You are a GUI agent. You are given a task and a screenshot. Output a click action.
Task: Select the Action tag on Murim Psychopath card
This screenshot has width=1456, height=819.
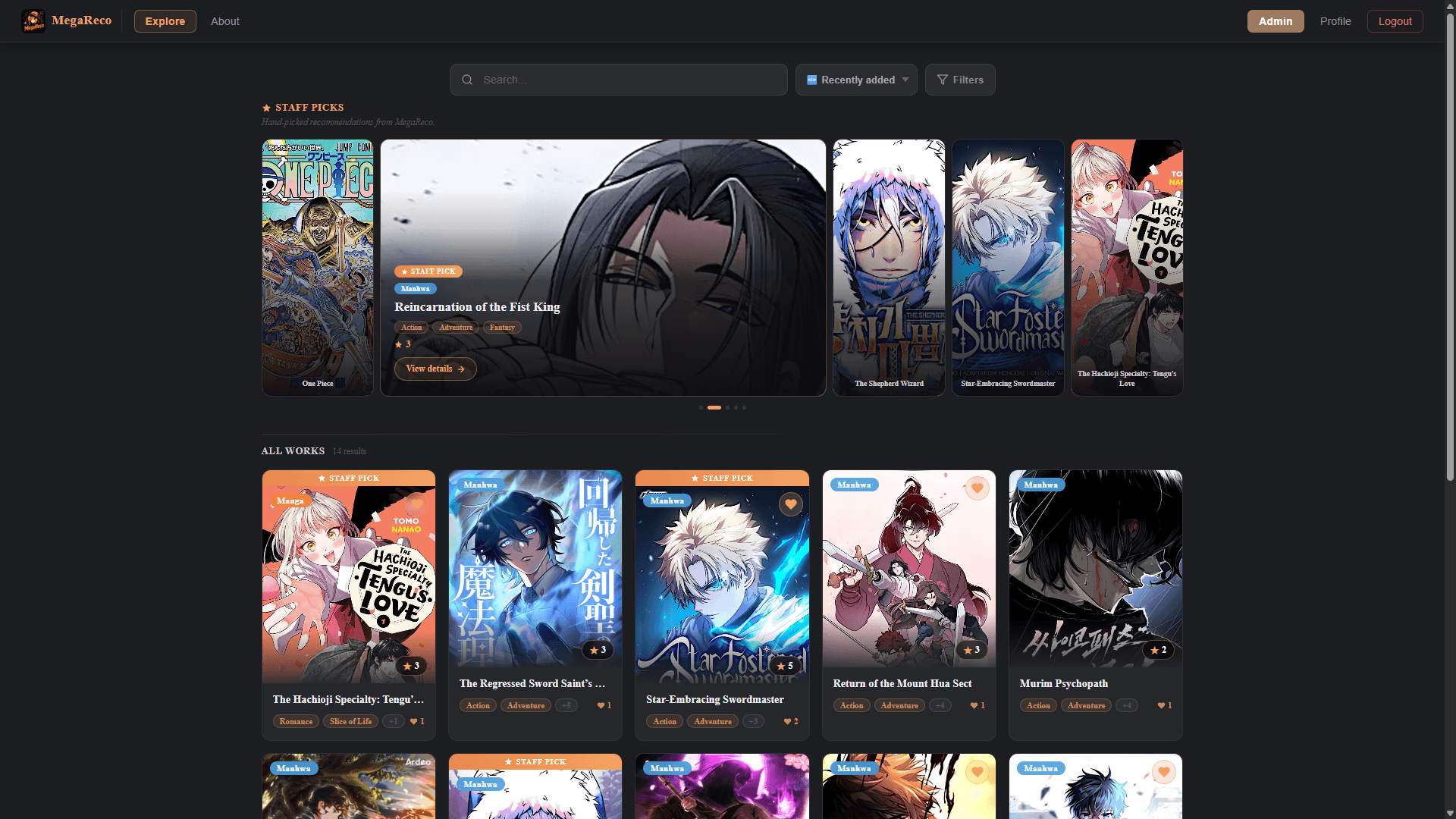(x=1038, y=705)
